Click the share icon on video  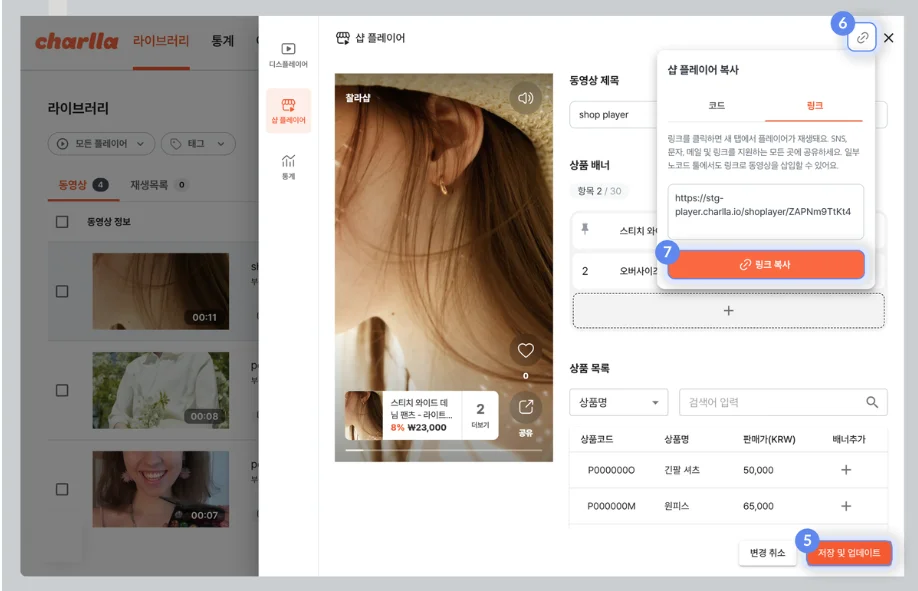(525, 408)
